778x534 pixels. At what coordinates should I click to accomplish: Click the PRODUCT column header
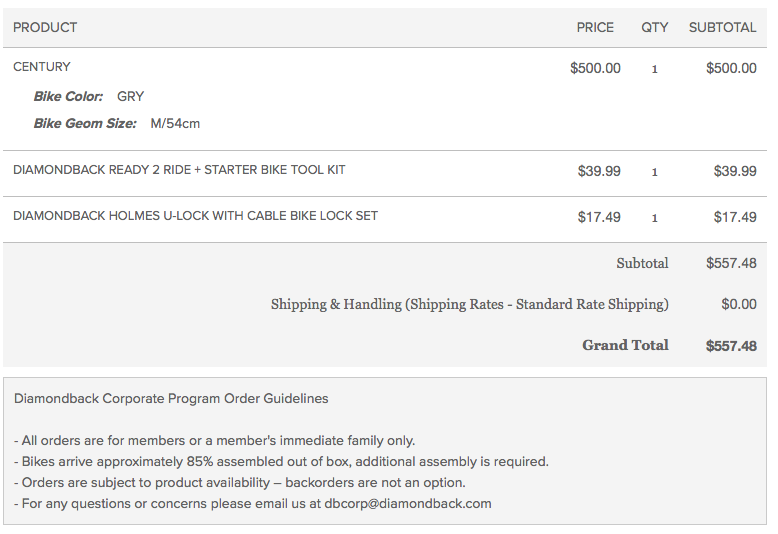[45, 27]
